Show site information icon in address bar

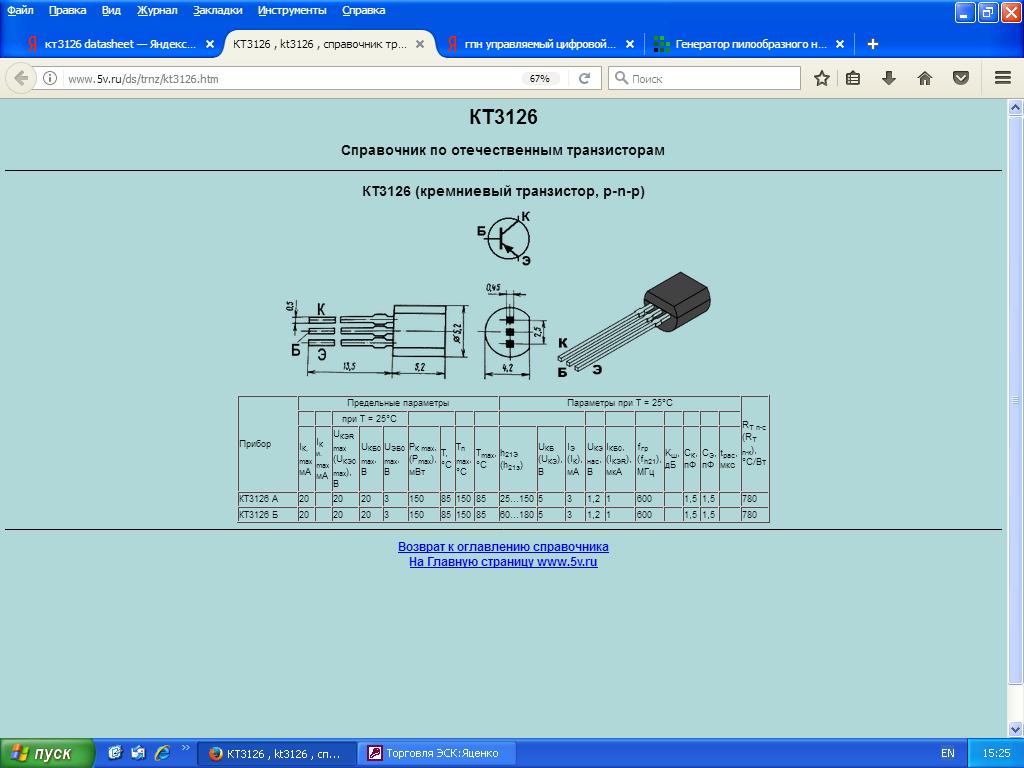click(50, 78)
